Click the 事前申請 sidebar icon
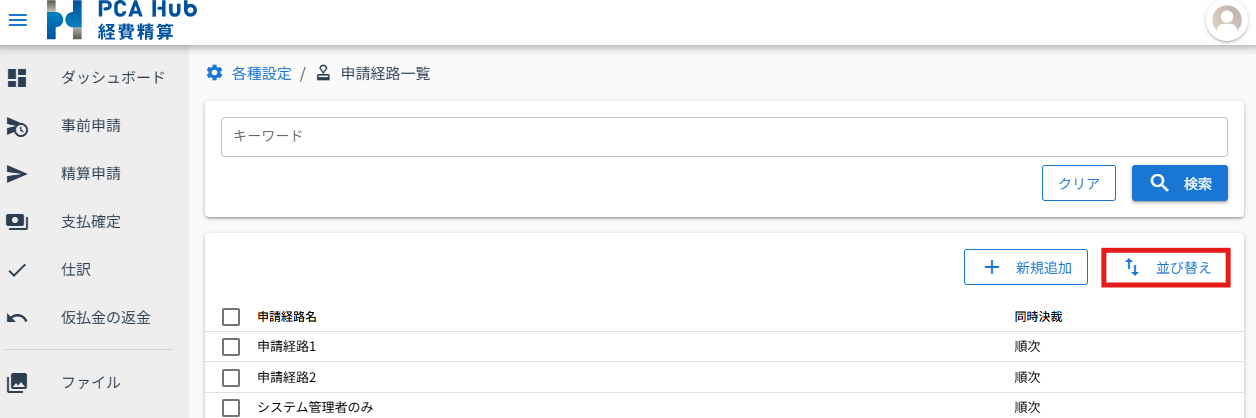This screenshot has width=1256, height=418. pos(17,126)
